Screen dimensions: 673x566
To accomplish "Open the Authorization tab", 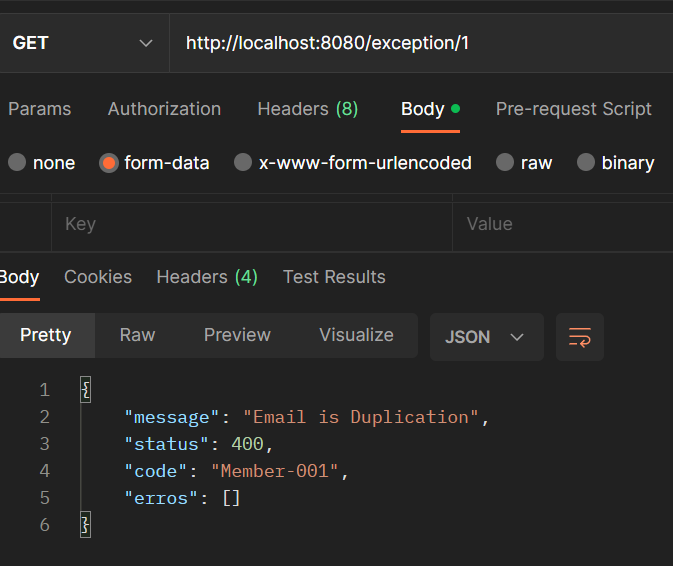I will 164,109.
